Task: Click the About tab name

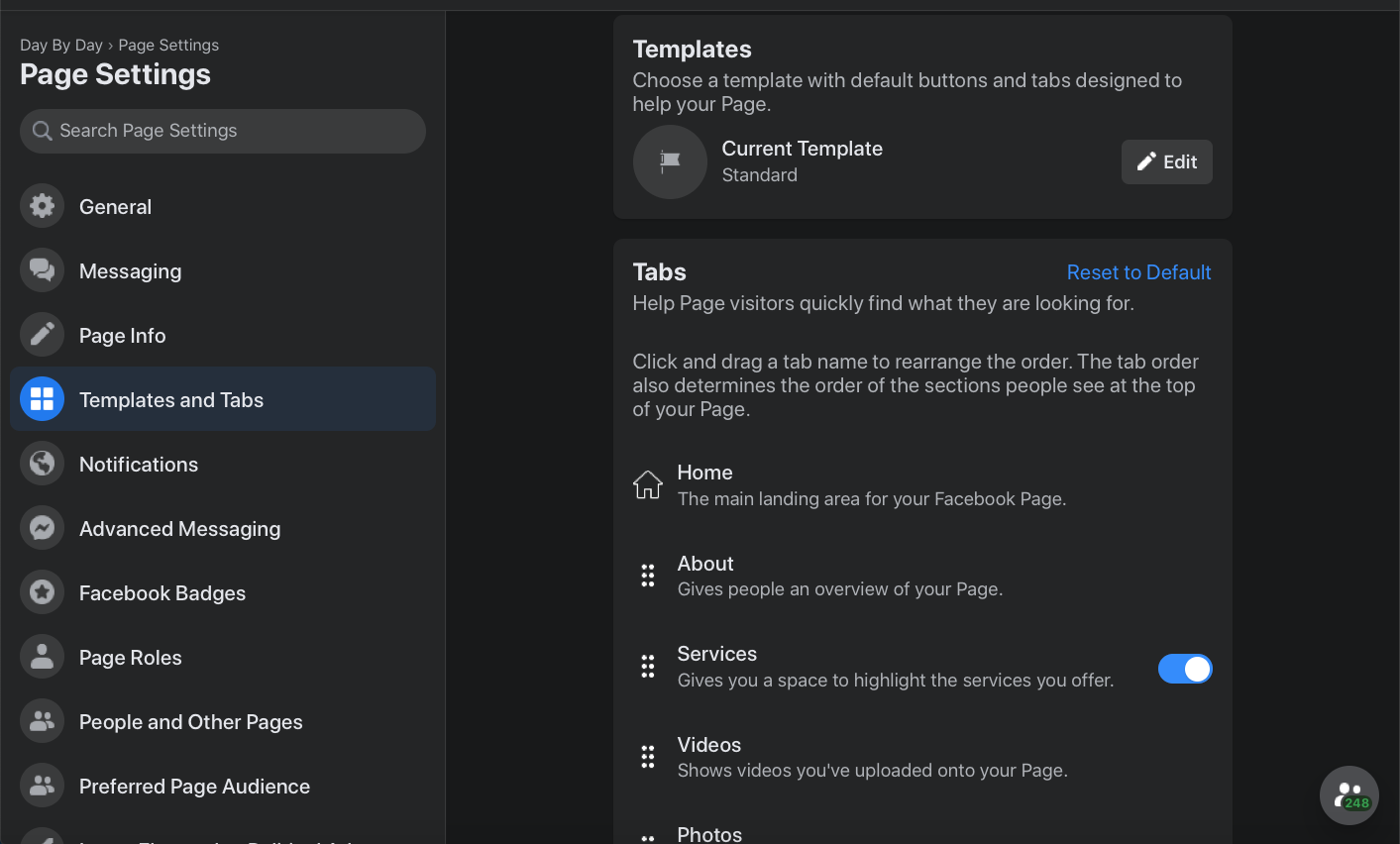Action: point(705,564)
